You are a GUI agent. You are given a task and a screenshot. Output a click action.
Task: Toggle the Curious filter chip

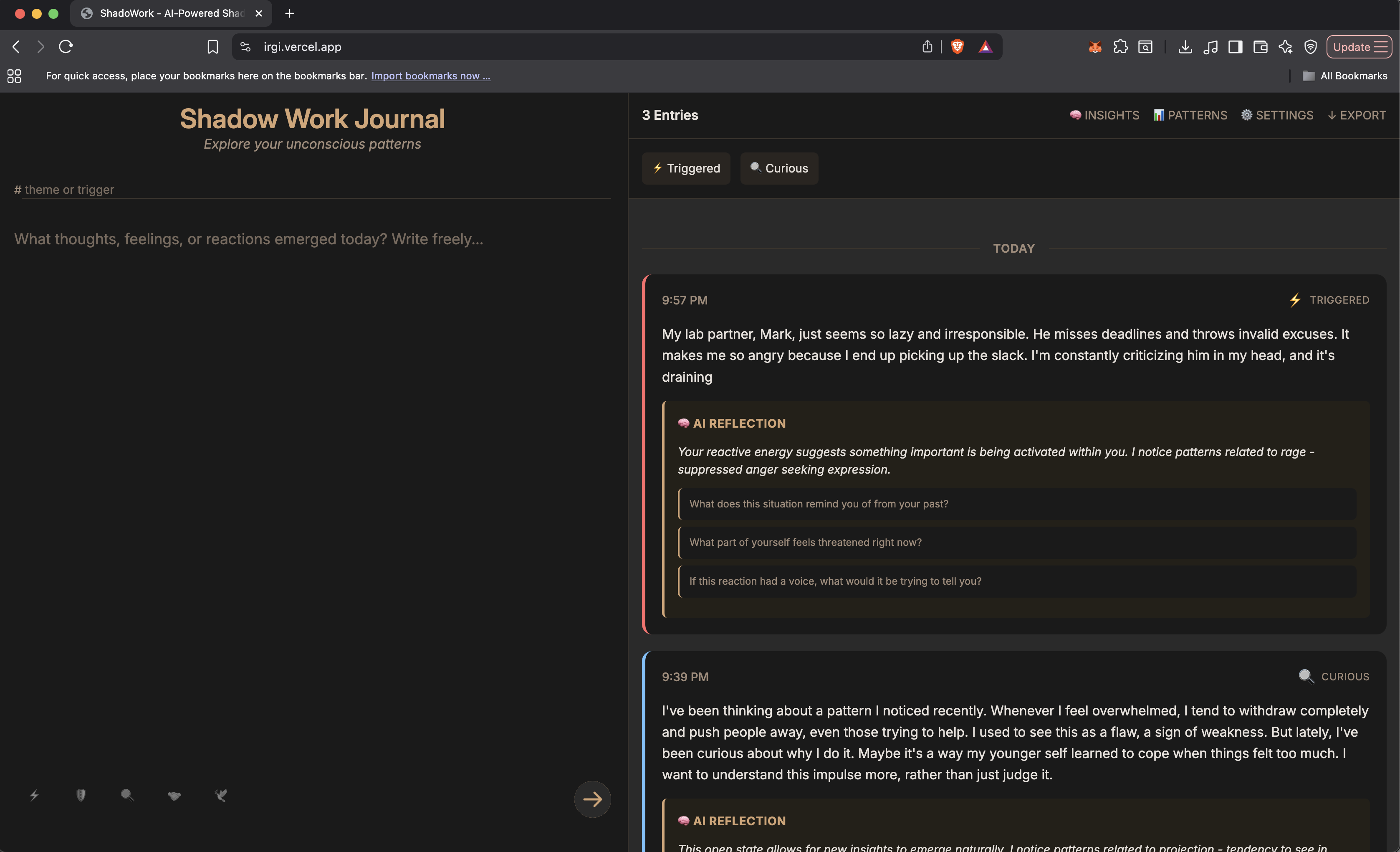pos(779,168)
